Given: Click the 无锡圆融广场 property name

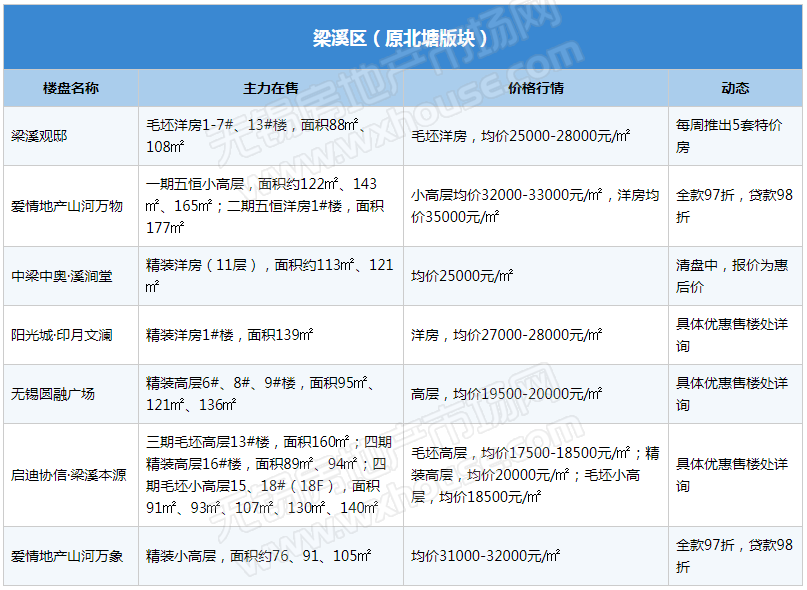Looking at the screenshot, I should [53, 394].
